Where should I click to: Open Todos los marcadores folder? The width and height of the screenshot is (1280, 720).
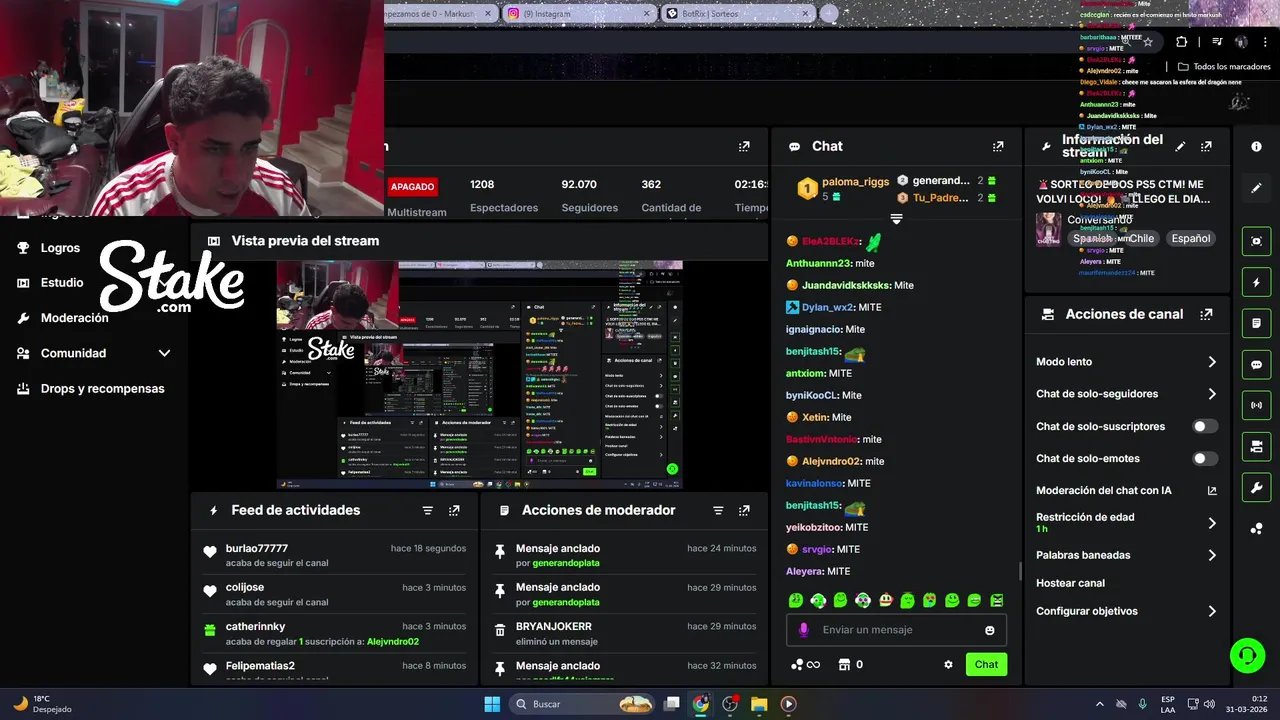(x=1224, y=67)
